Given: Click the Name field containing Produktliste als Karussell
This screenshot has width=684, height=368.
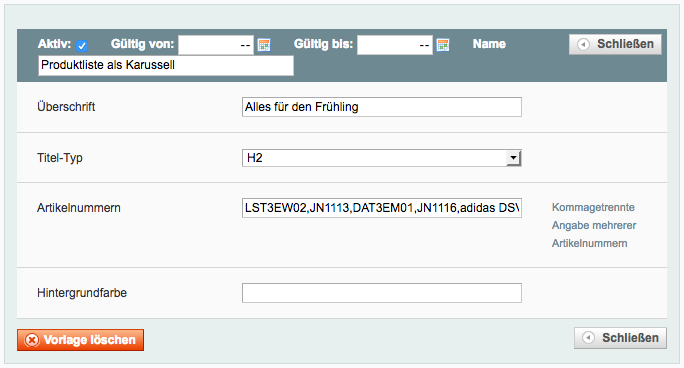Looking at the screenshot, I should [166, 65].
